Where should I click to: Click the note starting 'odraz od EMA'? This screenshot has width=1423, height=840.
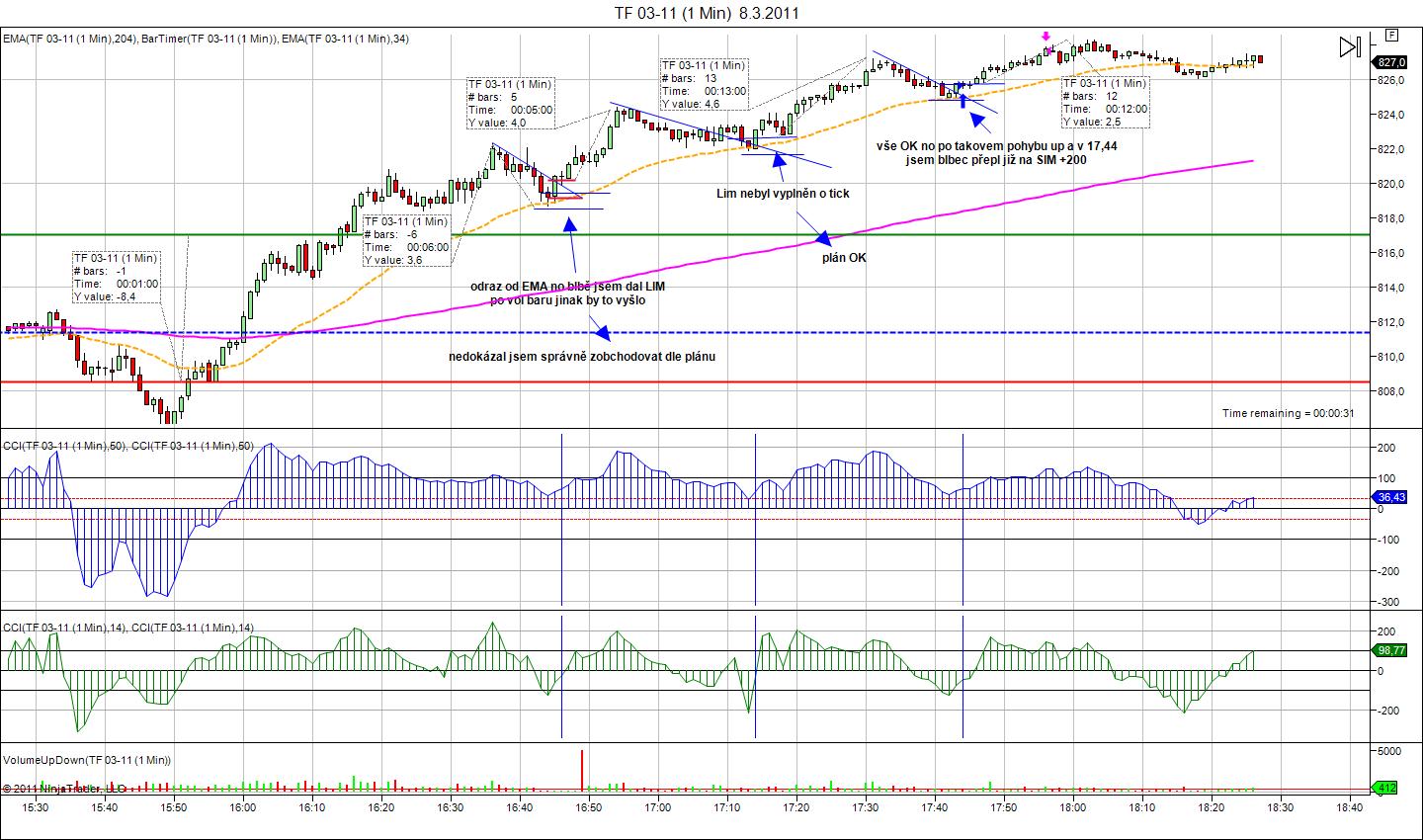tap(567, 293)
